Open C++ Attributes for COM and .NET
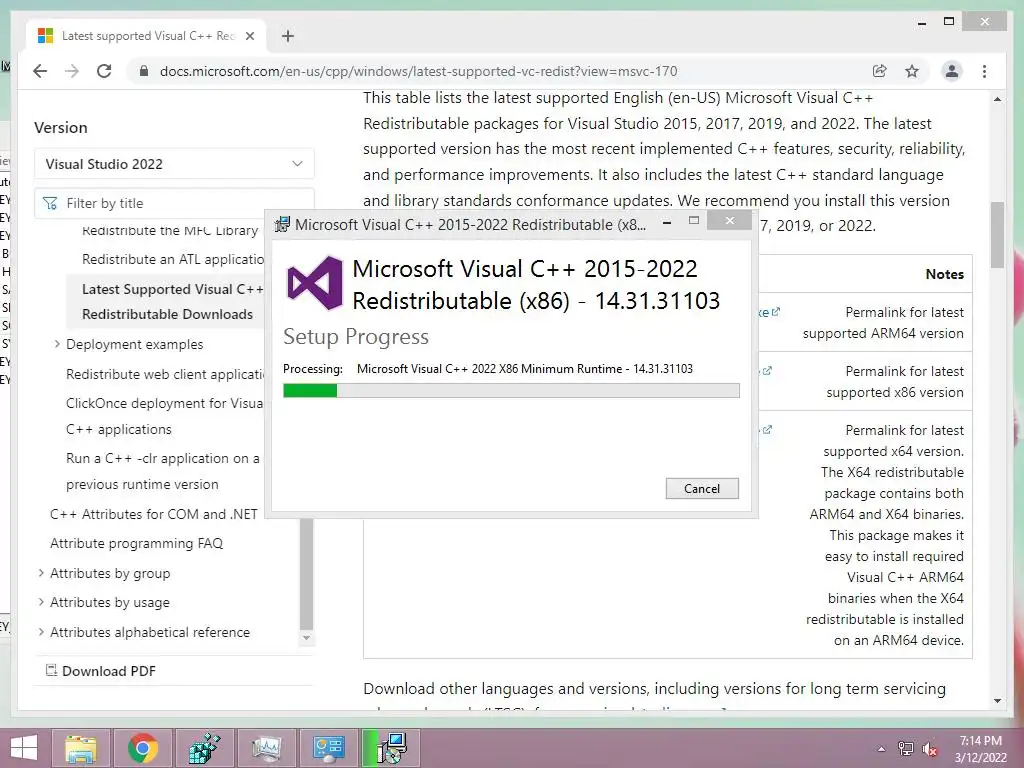Screen dimensions: 1024x768 coord(153,514)
